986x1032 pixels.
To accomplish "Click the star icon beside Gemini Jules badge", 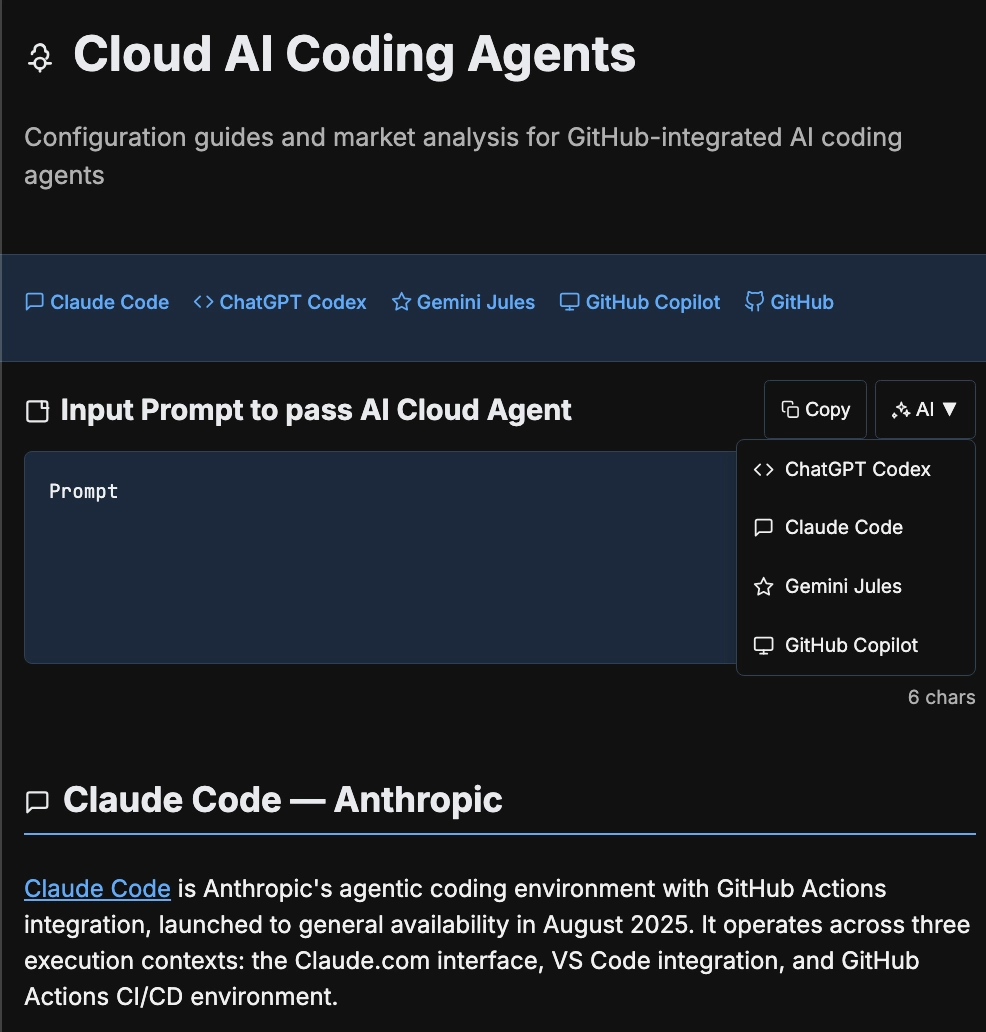I will (401, 301).
